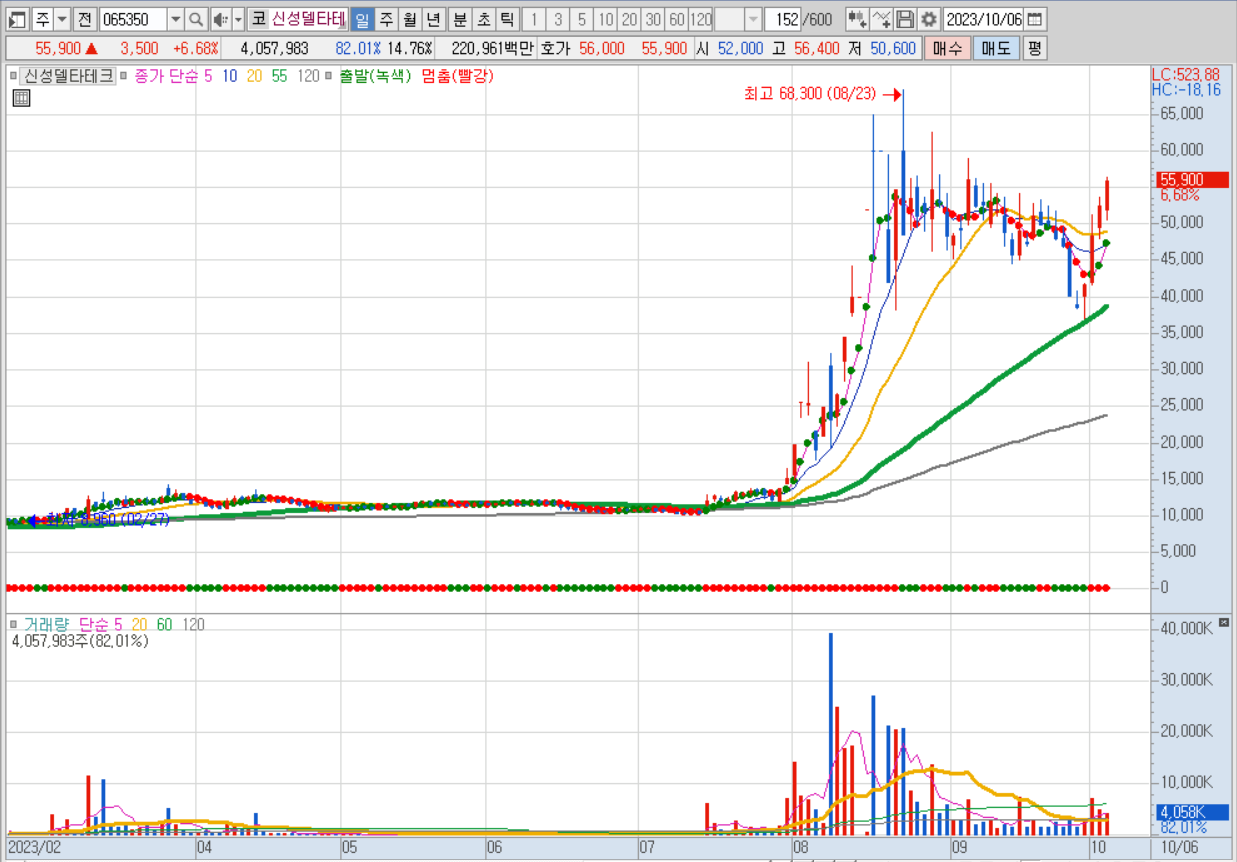Choose interval 5 button
Image resolution: width=1237 pixels, height=862 pixels.
[582, 19]
